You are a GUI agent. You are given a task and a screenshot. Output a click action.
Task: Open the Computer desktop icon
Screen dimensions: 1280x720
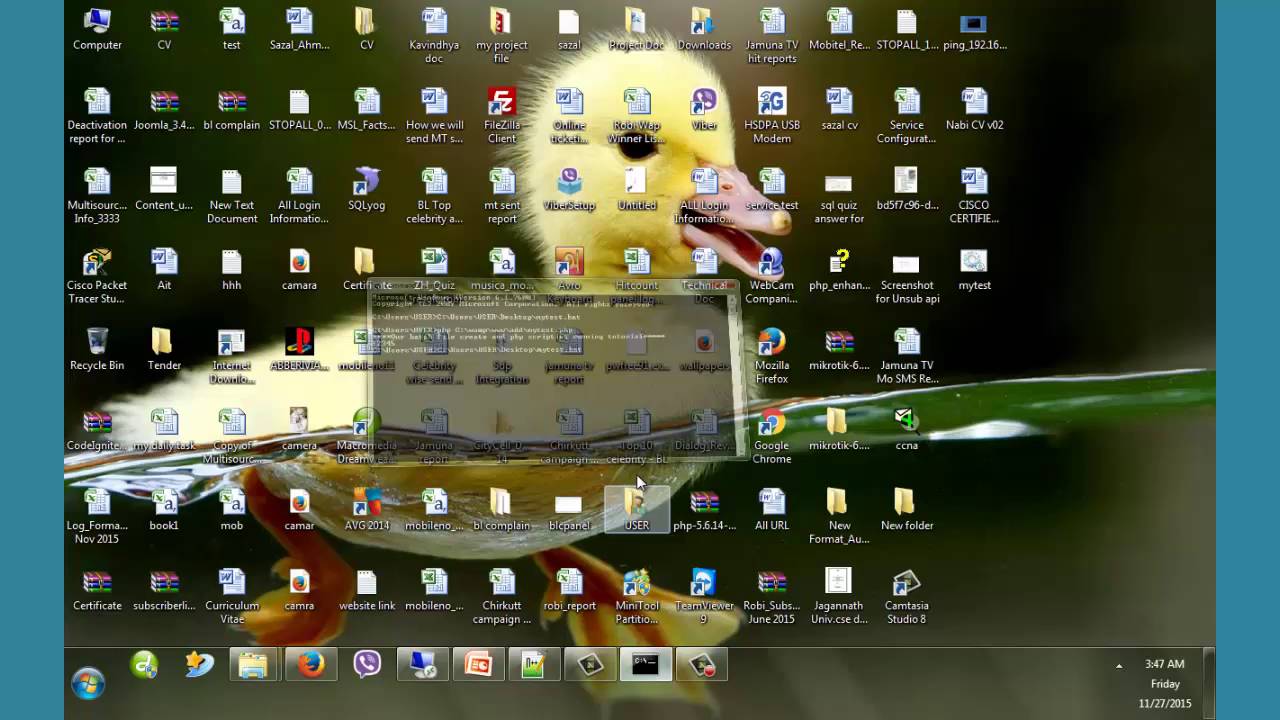click(97, 30)
